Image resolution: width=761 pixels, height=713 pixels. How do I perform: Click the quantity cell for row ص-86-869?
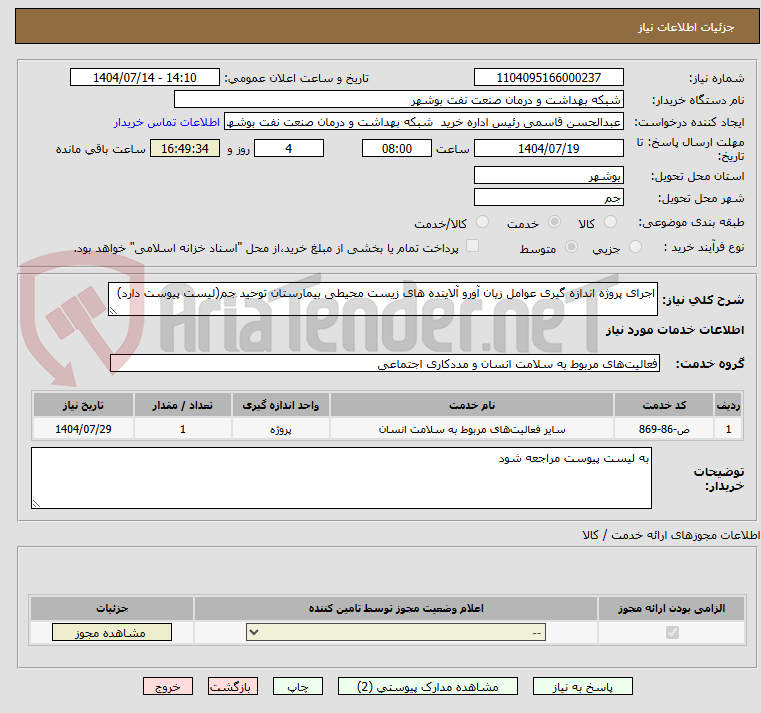click(x=182, y=429)
